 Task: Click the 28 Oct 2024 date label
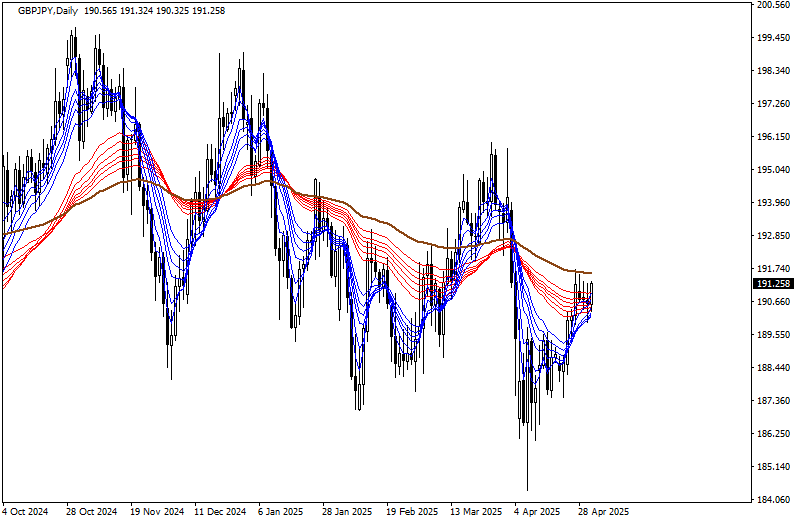91,512
